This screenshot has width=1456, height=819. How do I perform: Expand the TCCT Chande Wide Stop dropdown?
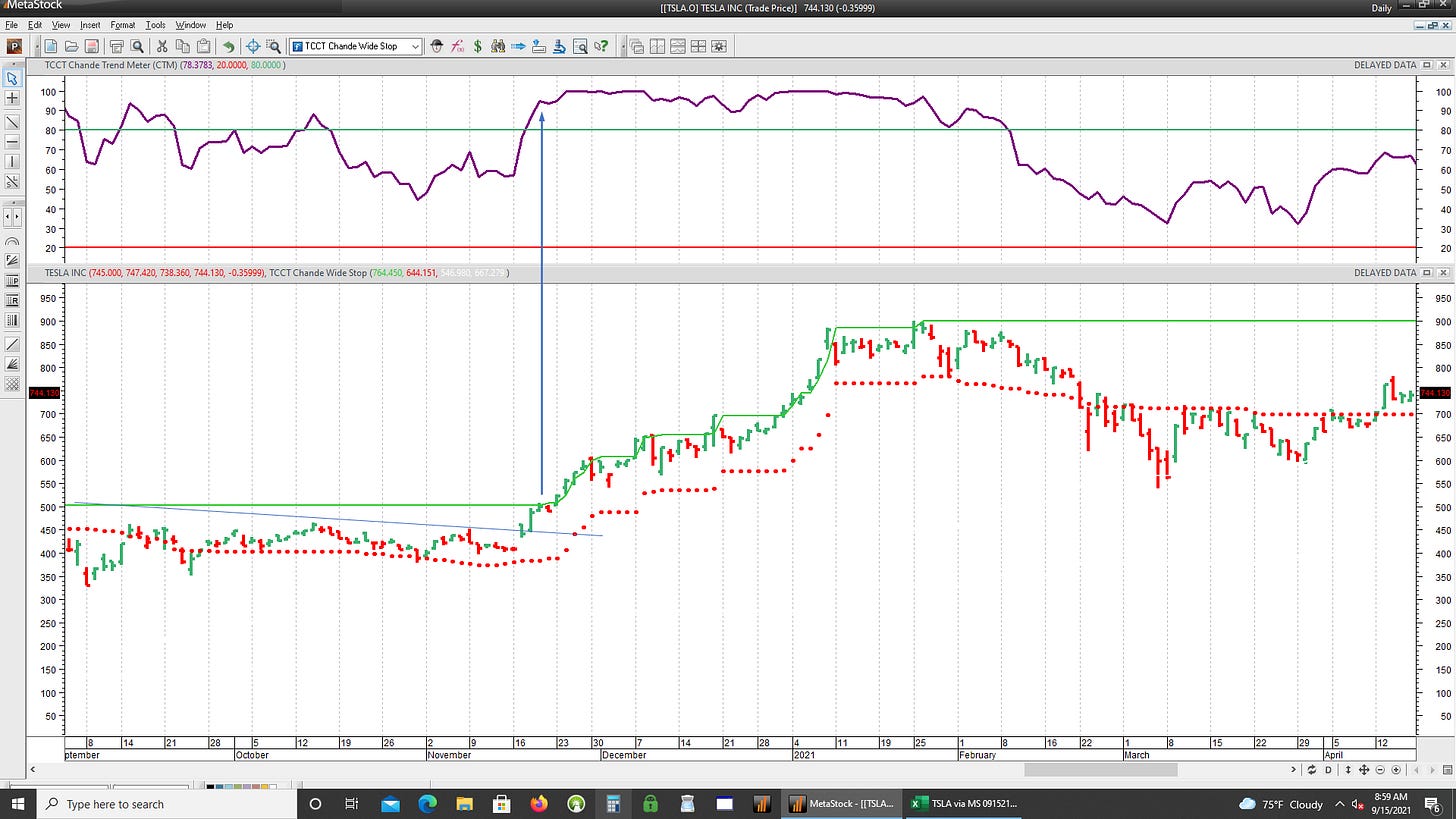[415, 46]
